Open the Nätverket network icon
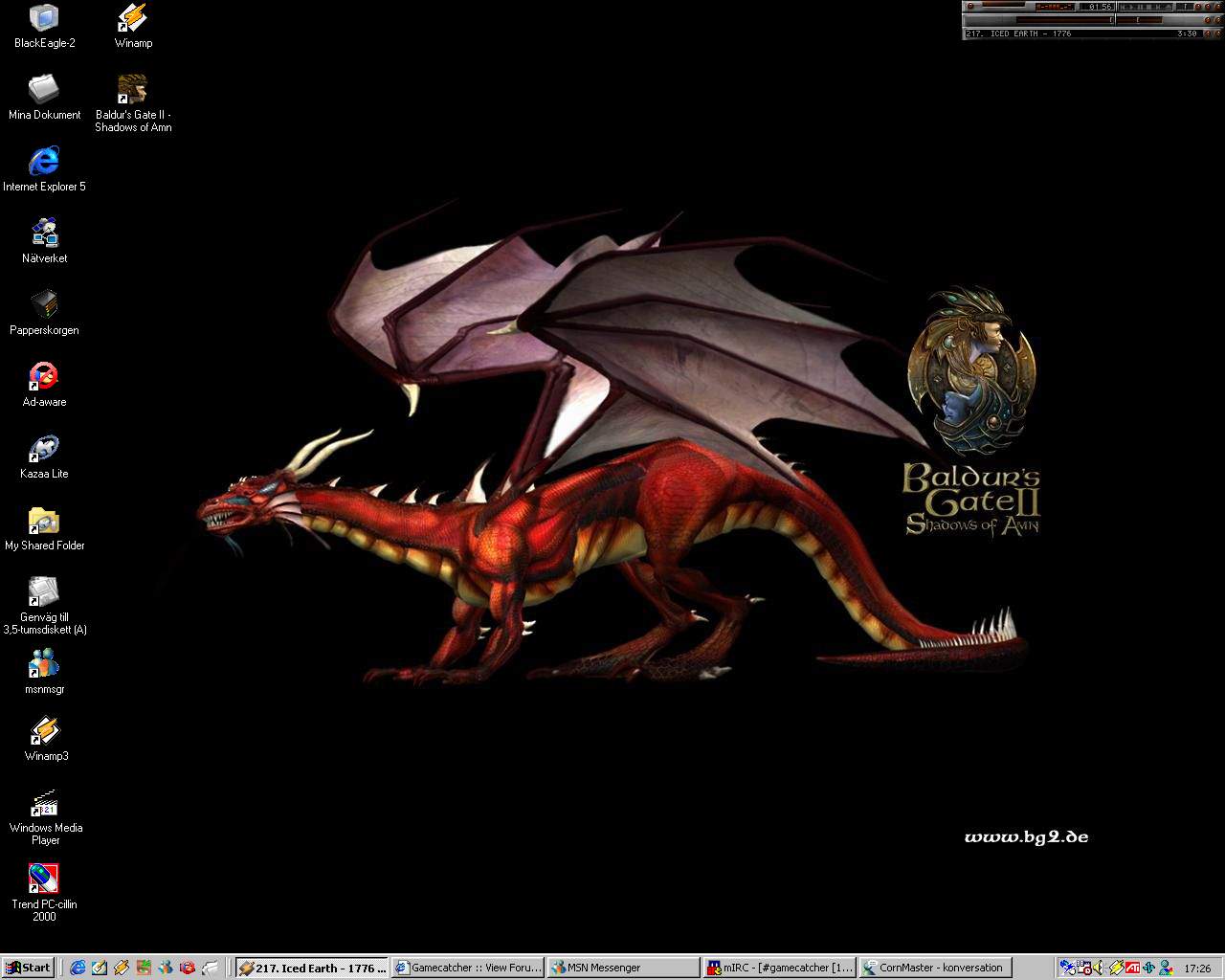1225x980 pixels. pos(44,242)
